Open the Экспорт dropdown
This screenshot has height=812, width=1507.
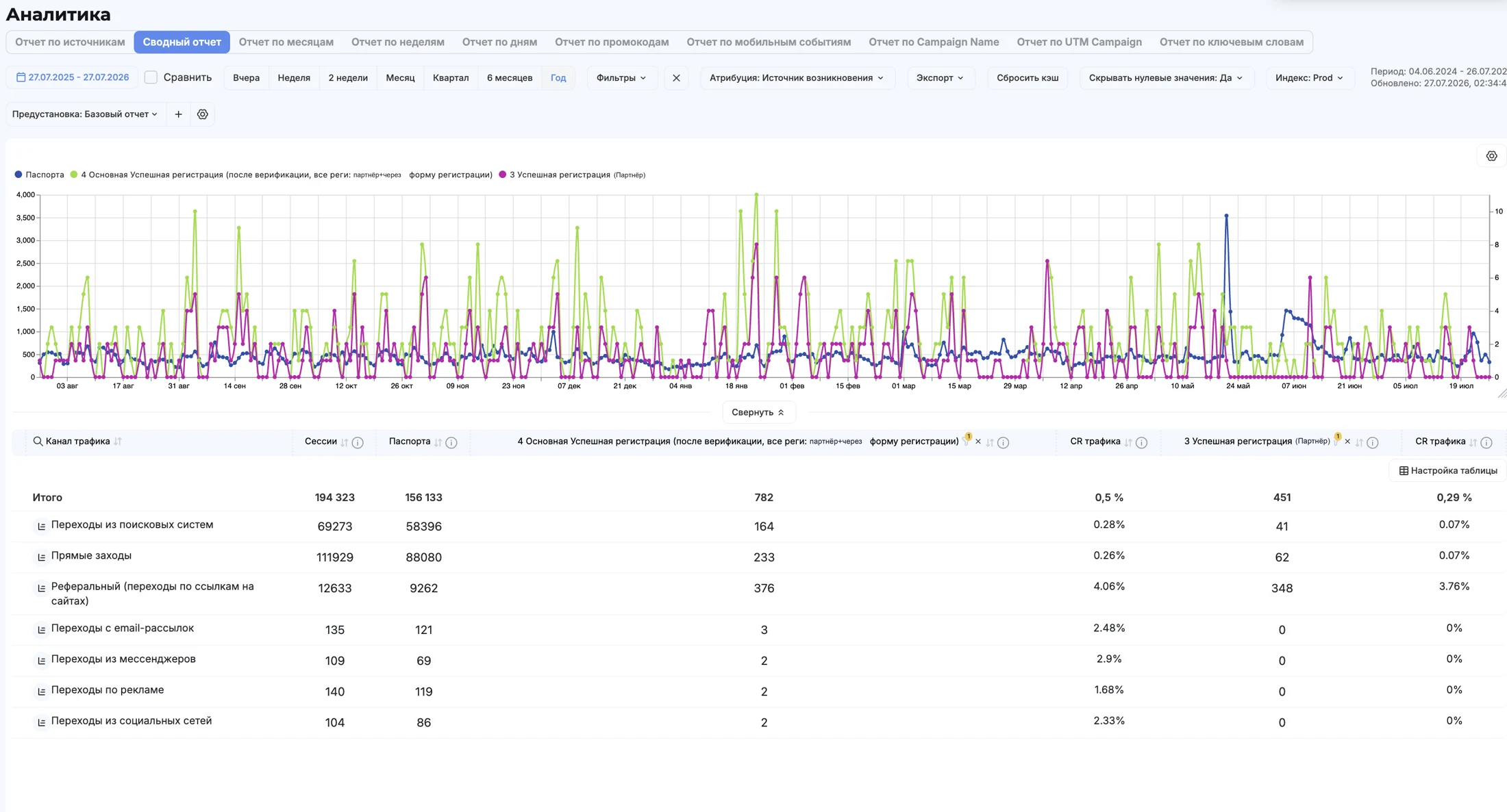coord(940,78)
